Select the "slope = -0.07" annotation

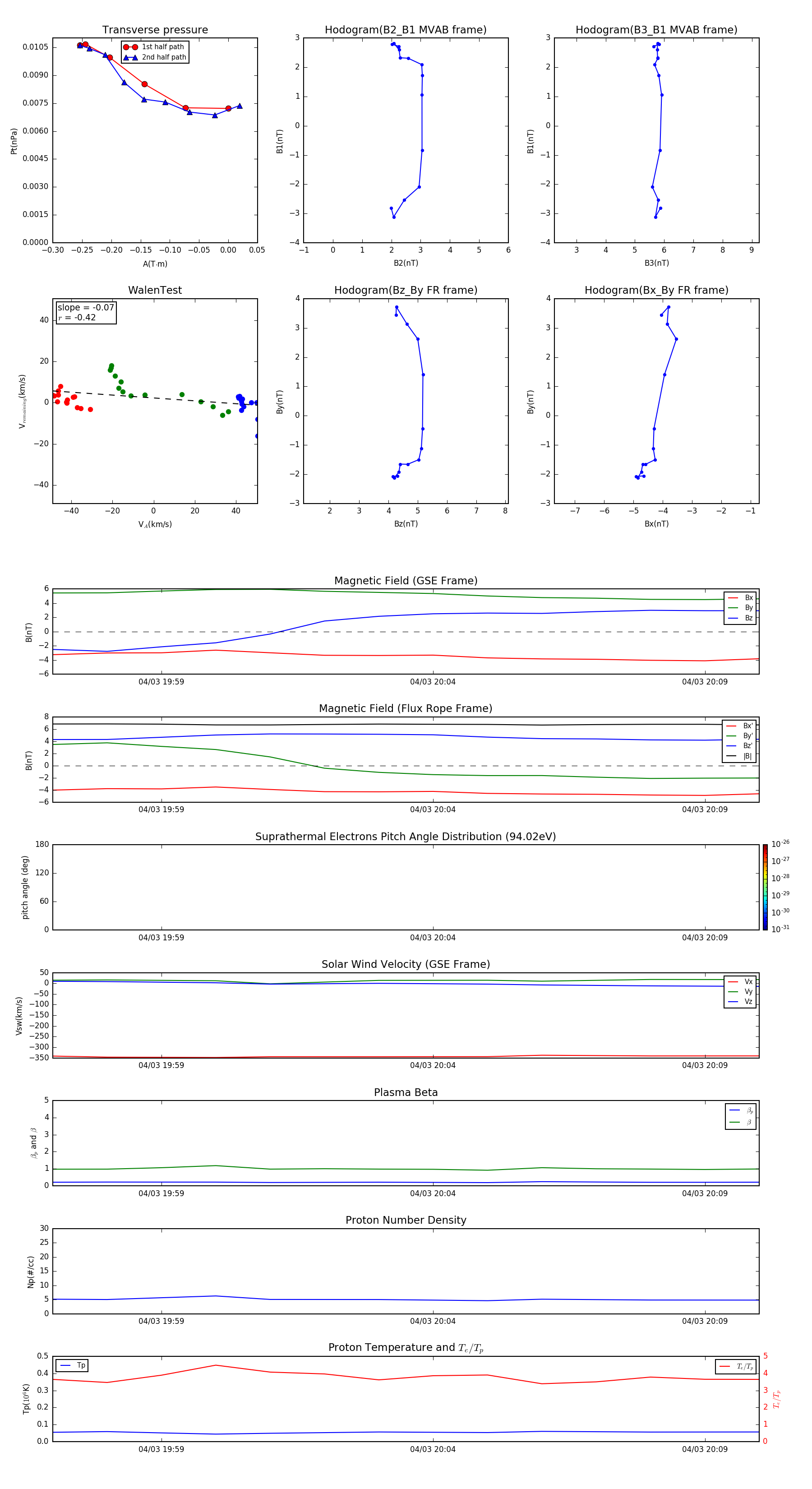86,308
